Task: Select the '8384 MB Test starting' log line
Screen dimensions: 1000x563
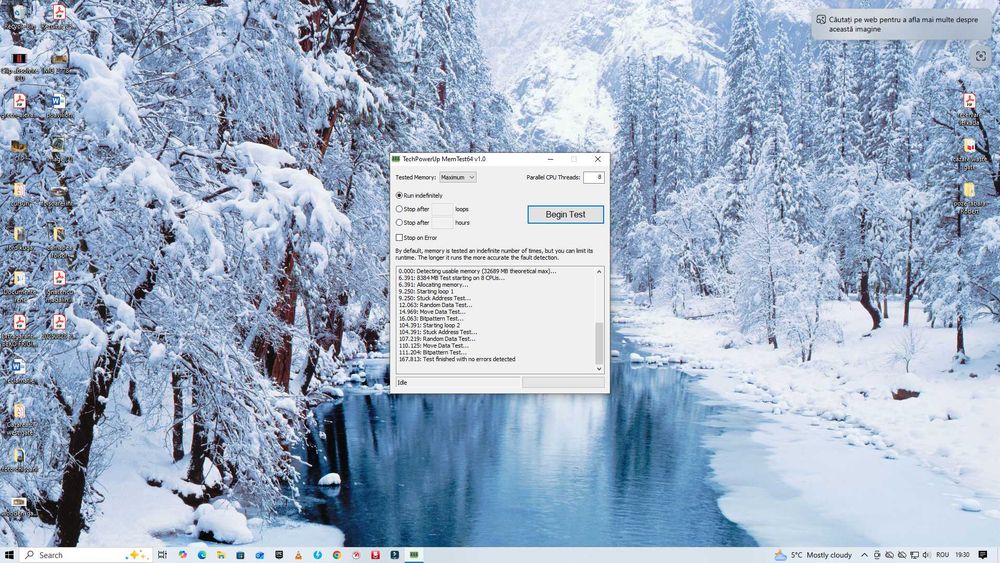Action: (452, 278)
